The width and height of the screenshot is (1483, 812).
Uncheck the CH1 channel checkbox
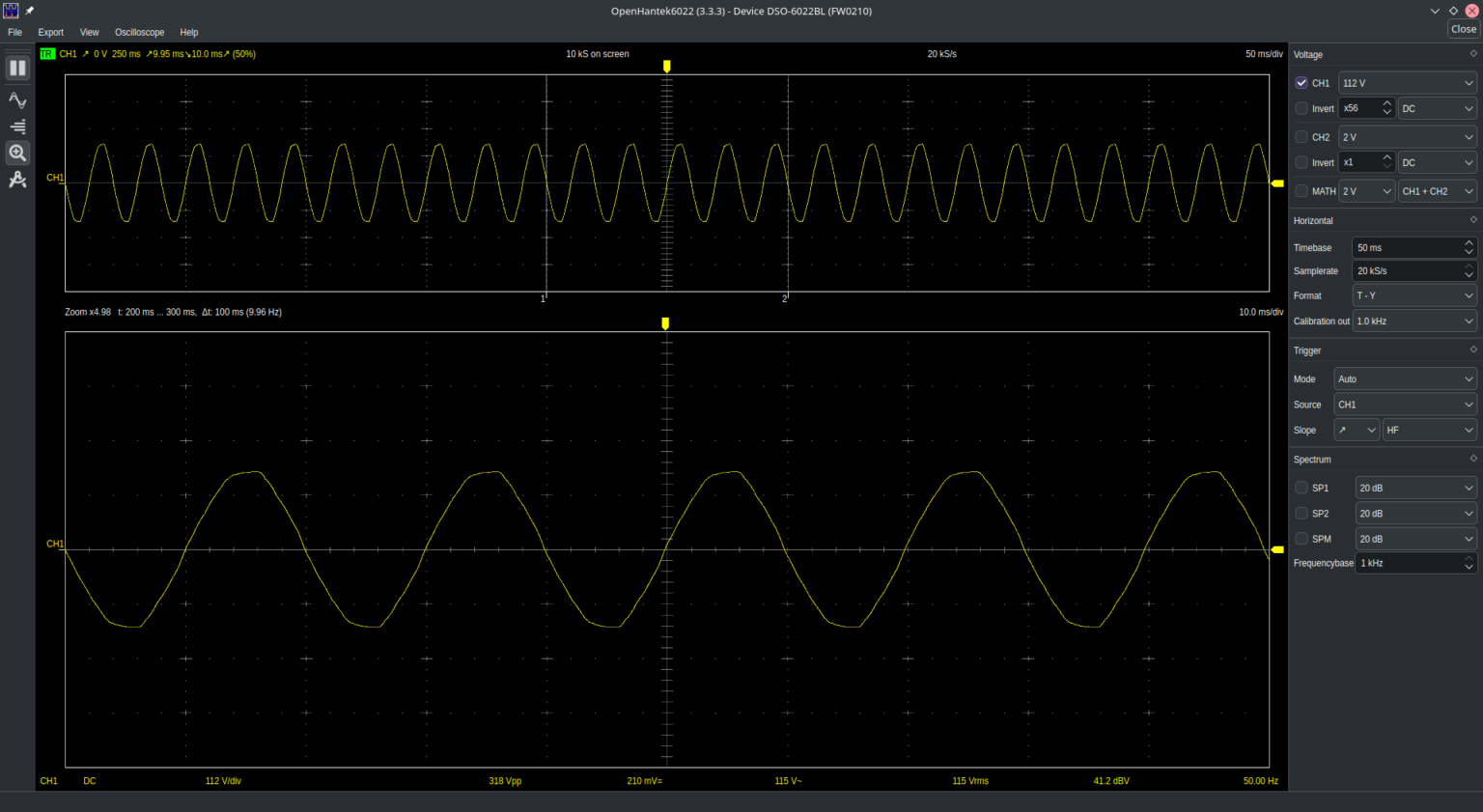click(x=1301, y=83)
